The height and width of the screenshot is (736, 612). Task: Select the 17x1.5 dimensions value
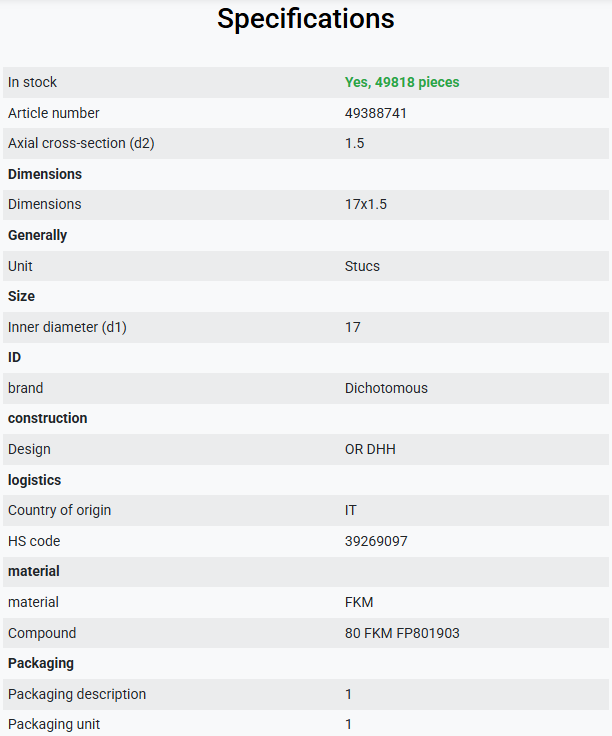(366, 204)
